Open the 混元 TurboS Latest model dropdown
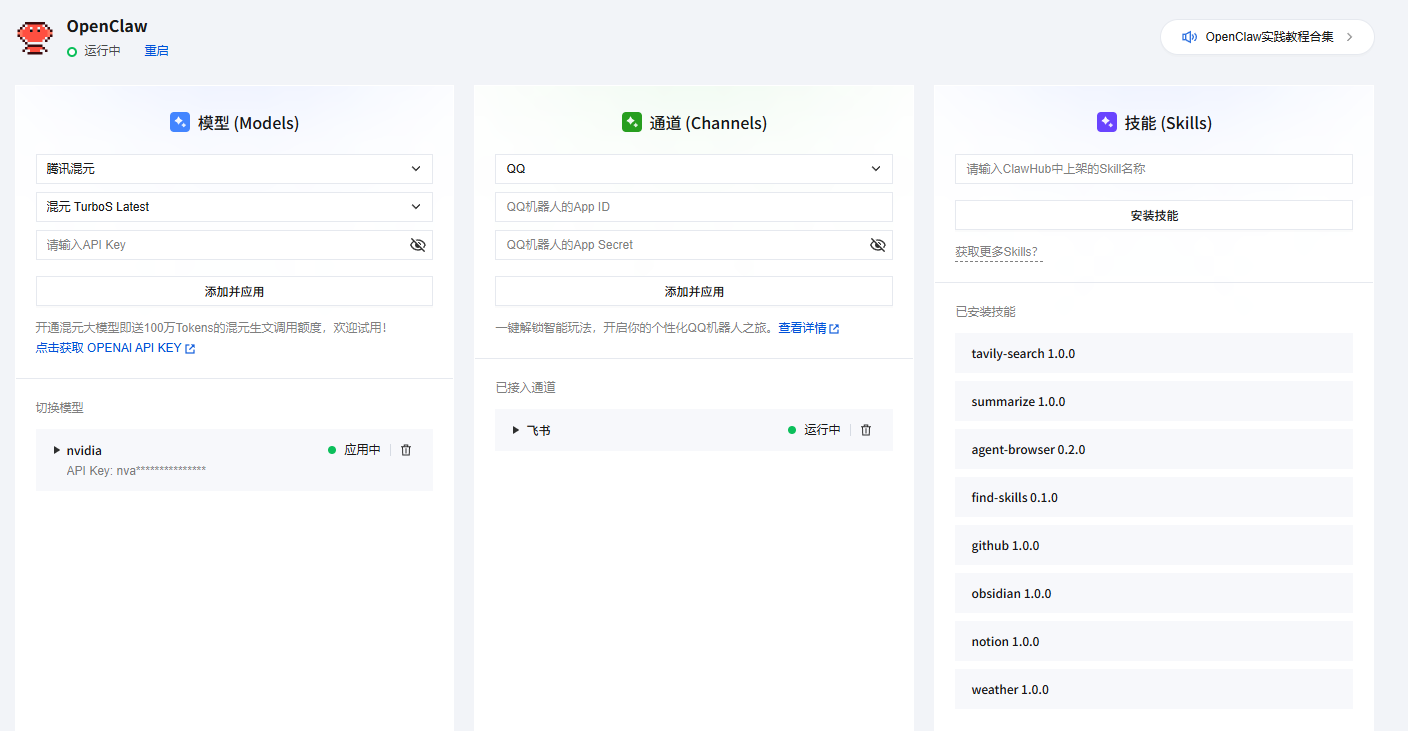Screen dimensions: 1408x731 point(234,207)
